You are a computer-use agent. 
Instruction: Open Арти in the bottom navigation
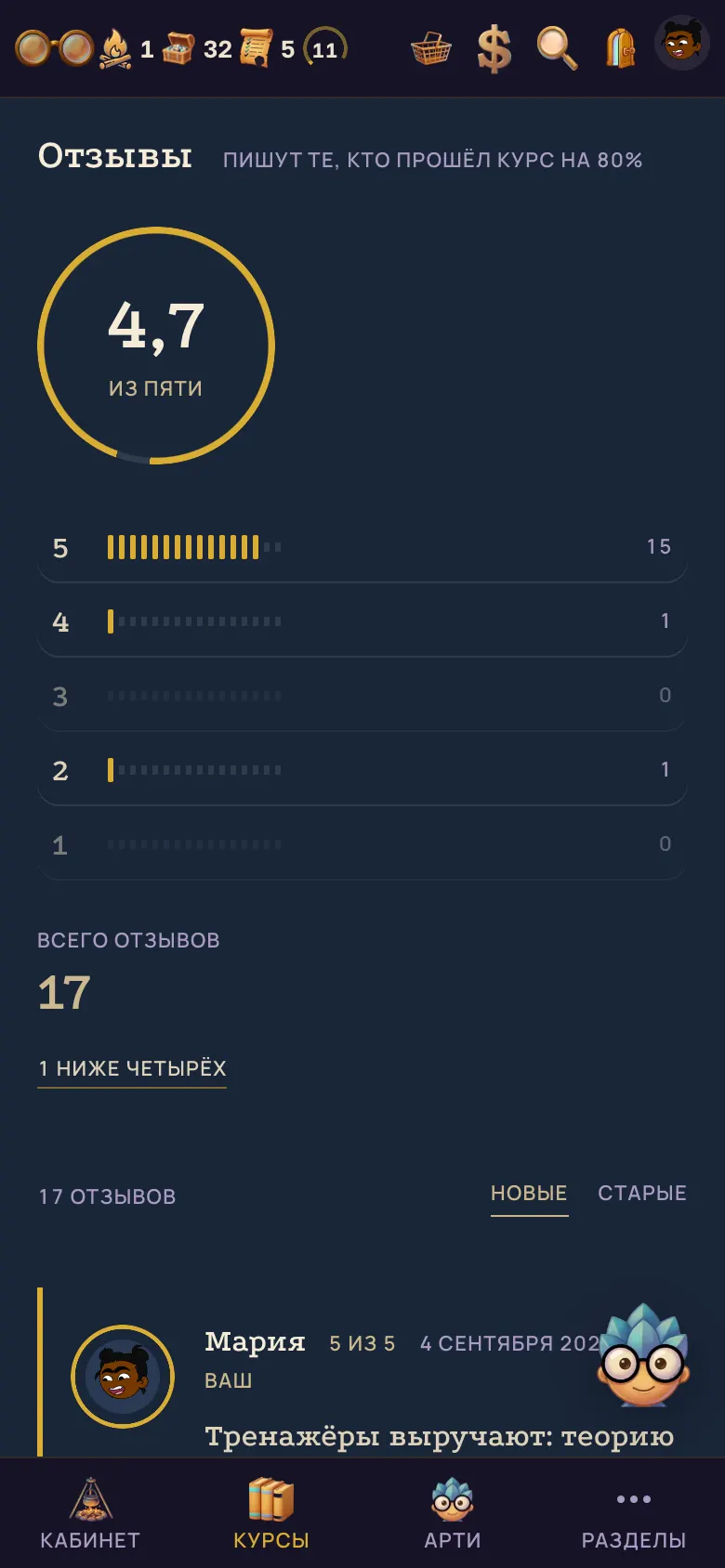[453, 1513]
